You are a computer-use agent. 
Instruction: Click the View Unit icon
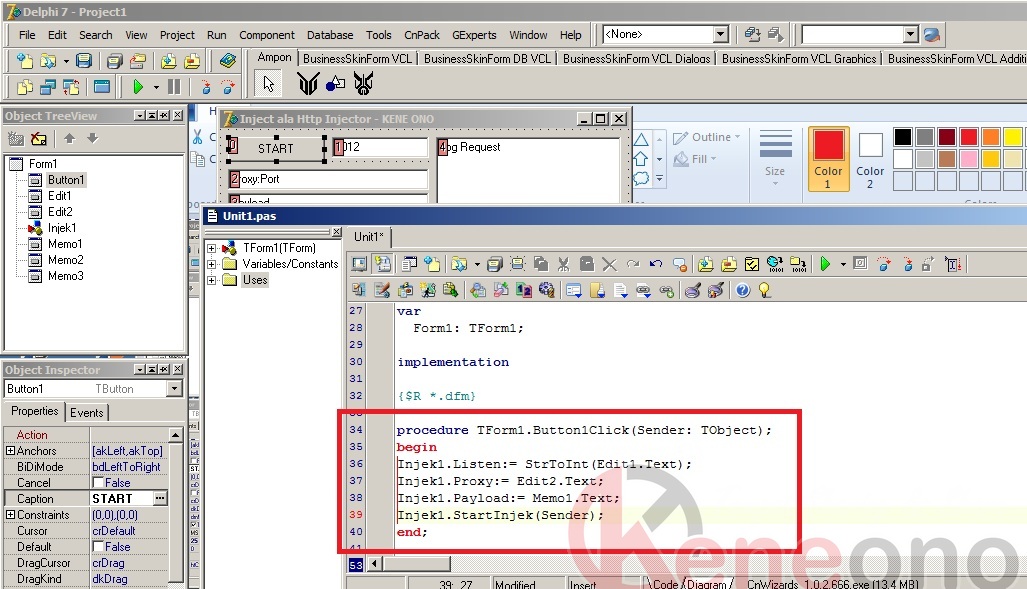click(25, 86)
